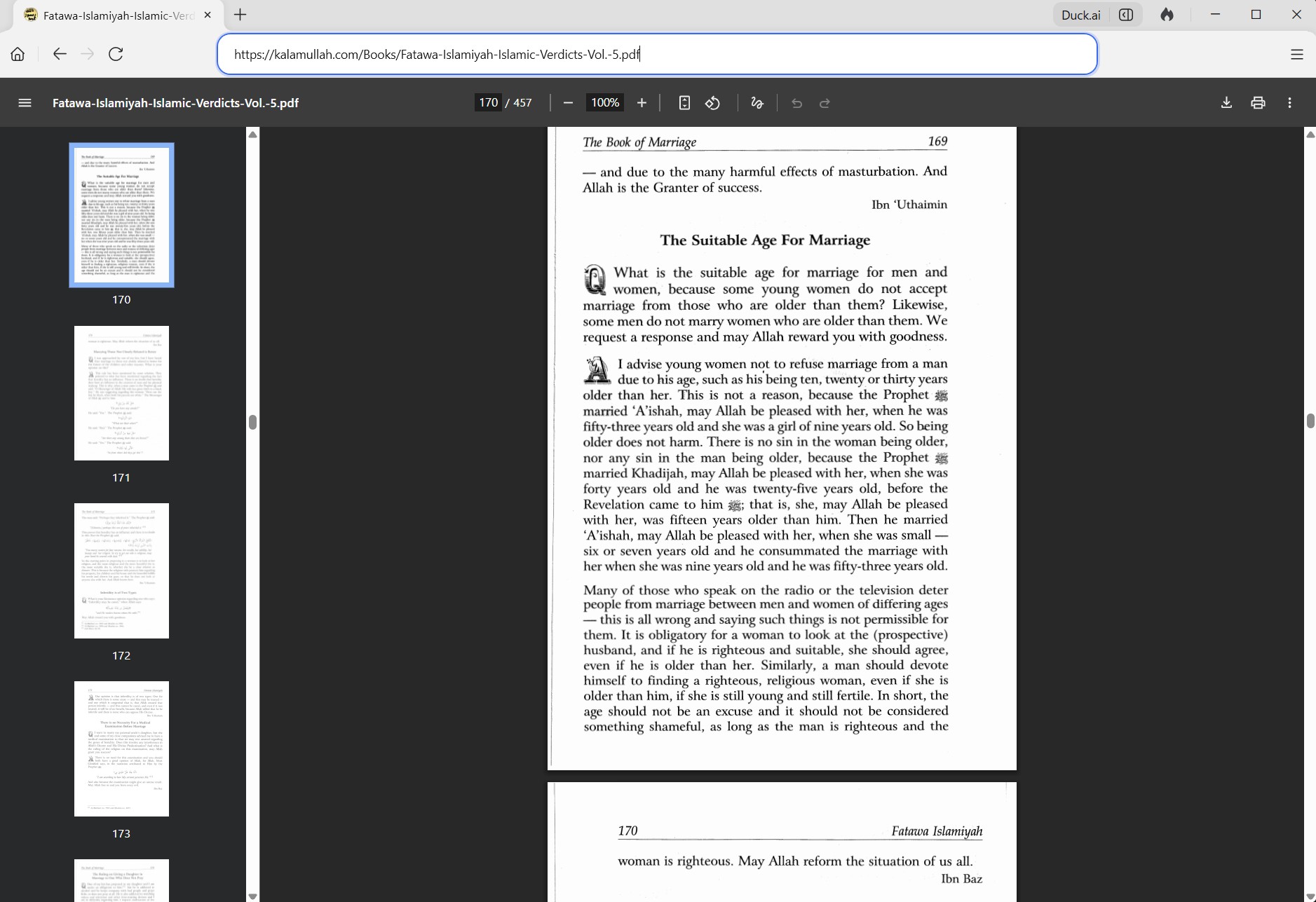The image size is (1316, 902).
Task: Minimize the browser window
Action: point(1215,15)
